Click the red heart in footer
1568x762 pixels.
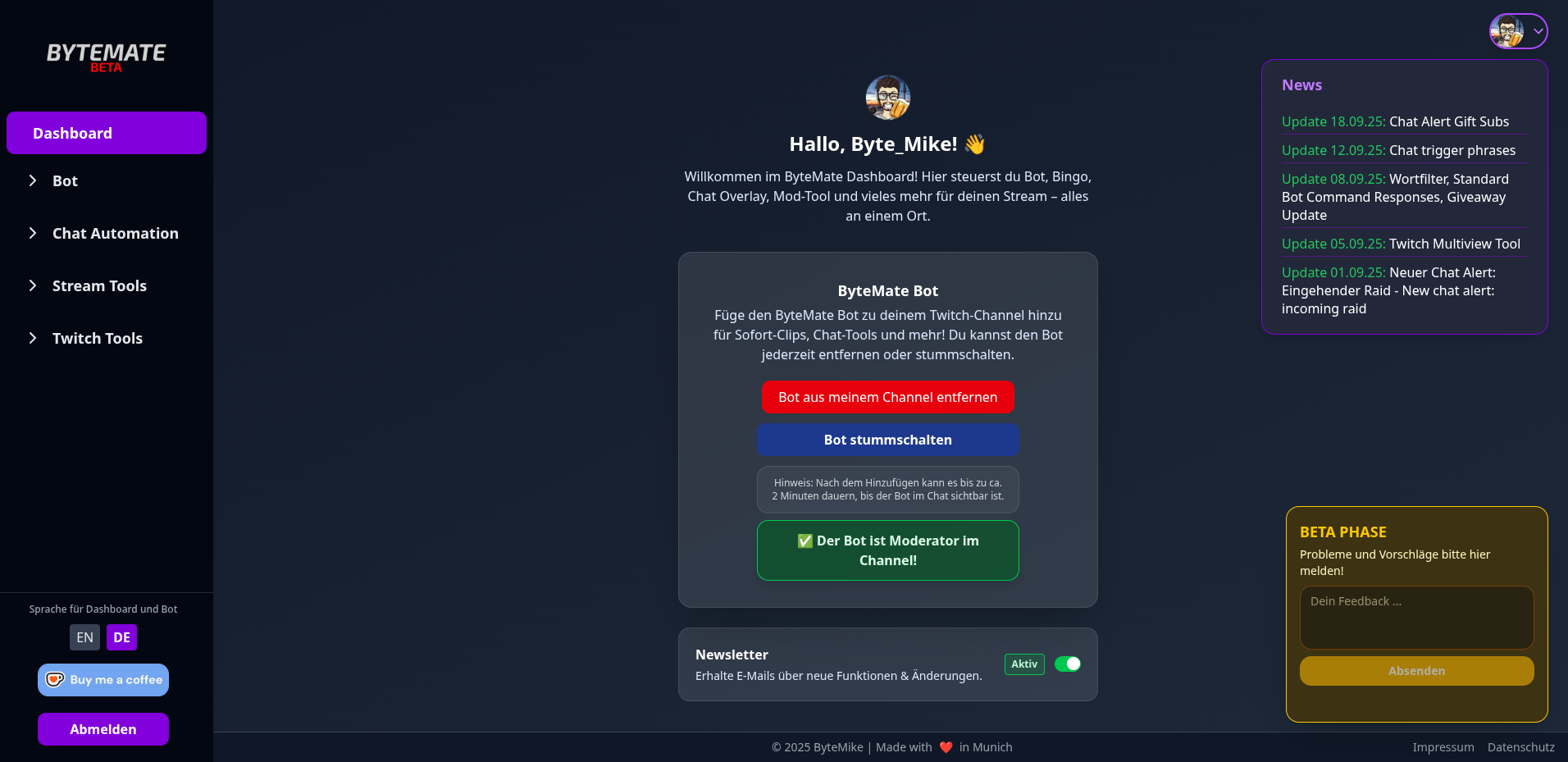point(946,747)
